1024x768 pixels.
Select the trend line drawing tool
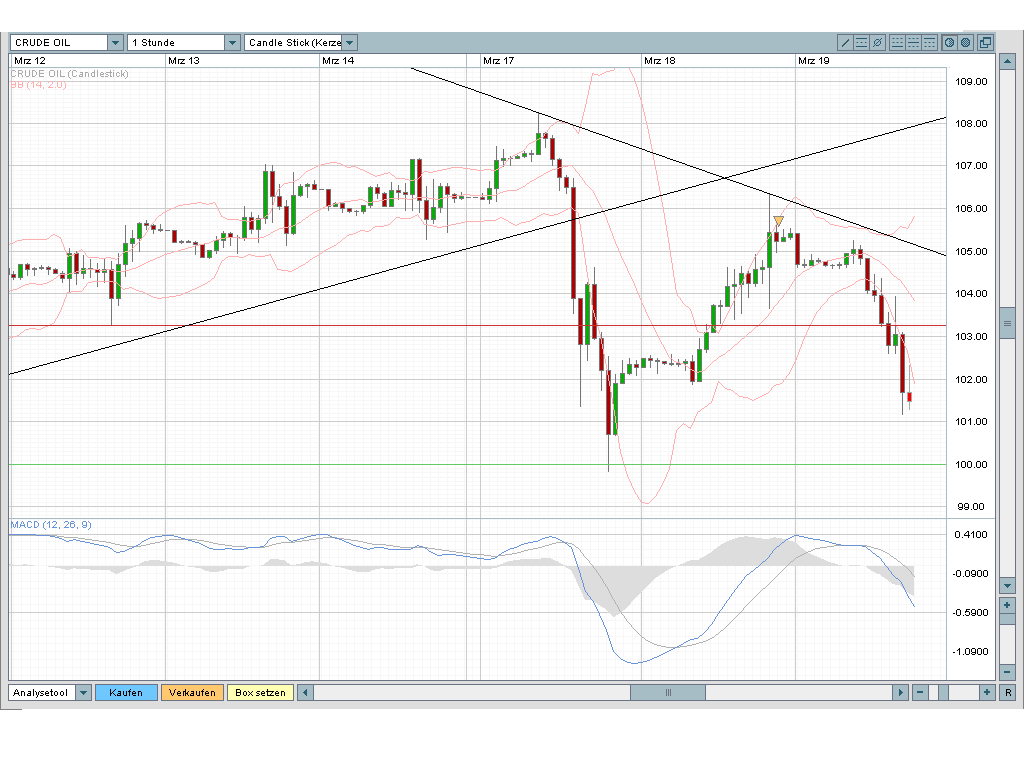tap(845, 42)
